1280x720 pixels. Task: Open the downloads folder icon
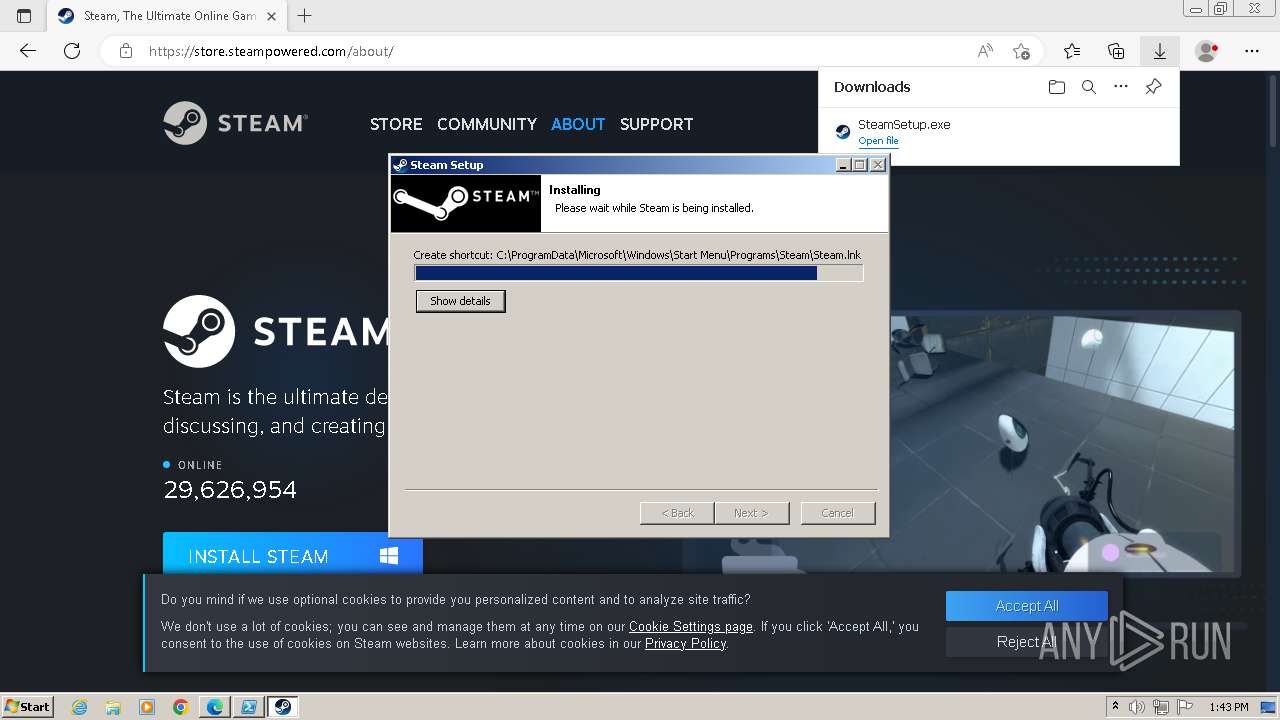tap(1057, 87)
